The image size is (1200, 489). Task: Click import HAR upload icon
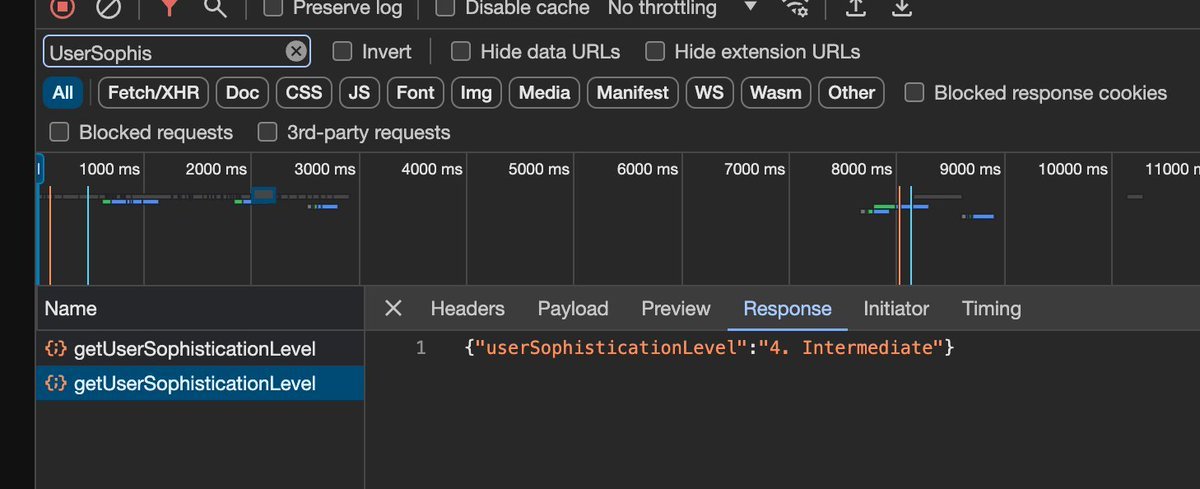[x=855, y=8]
